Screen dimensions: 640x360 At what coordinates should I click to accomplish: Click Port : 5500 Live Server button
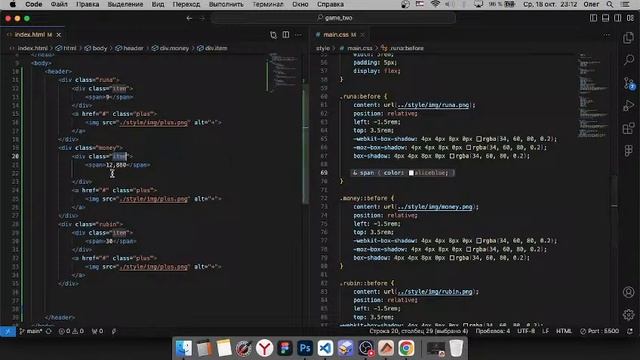pos(600,331)
